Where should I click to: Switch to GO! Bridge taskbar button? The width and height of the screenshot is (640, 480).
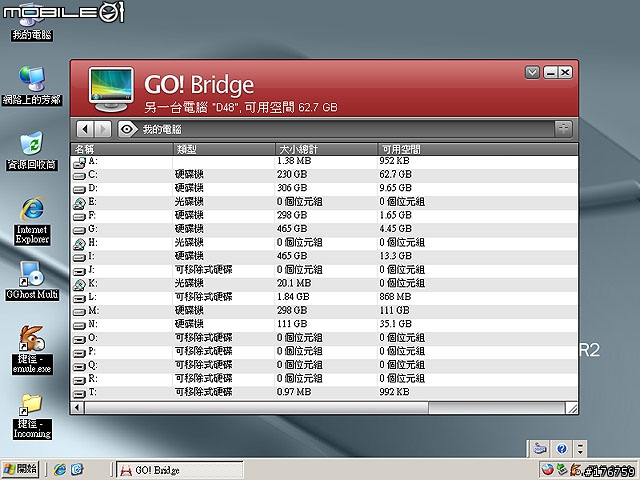point(180,470)
